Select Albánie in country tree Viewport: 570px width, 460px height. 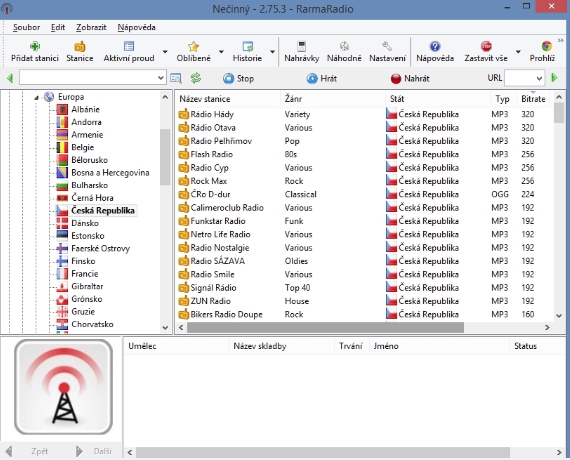tap(85, 109)
